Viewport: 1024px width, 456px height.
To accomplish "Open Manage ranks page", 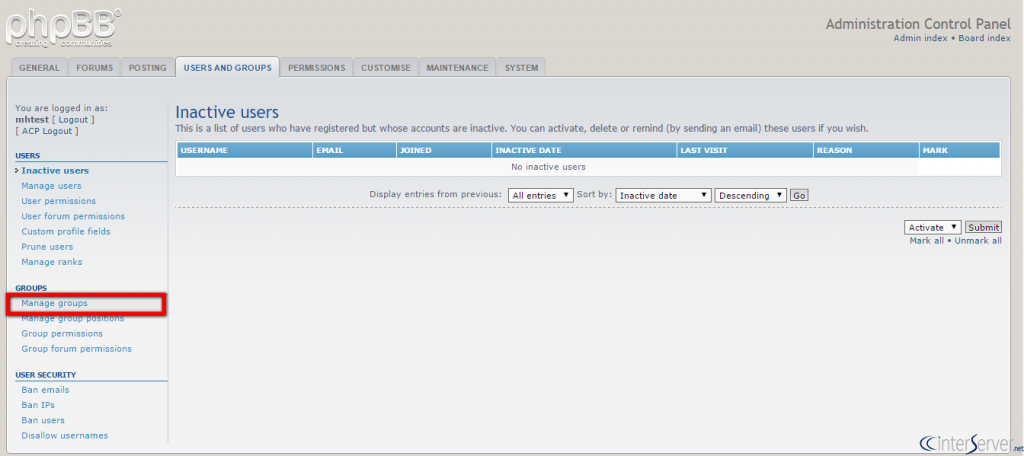I will click(52, 262).
